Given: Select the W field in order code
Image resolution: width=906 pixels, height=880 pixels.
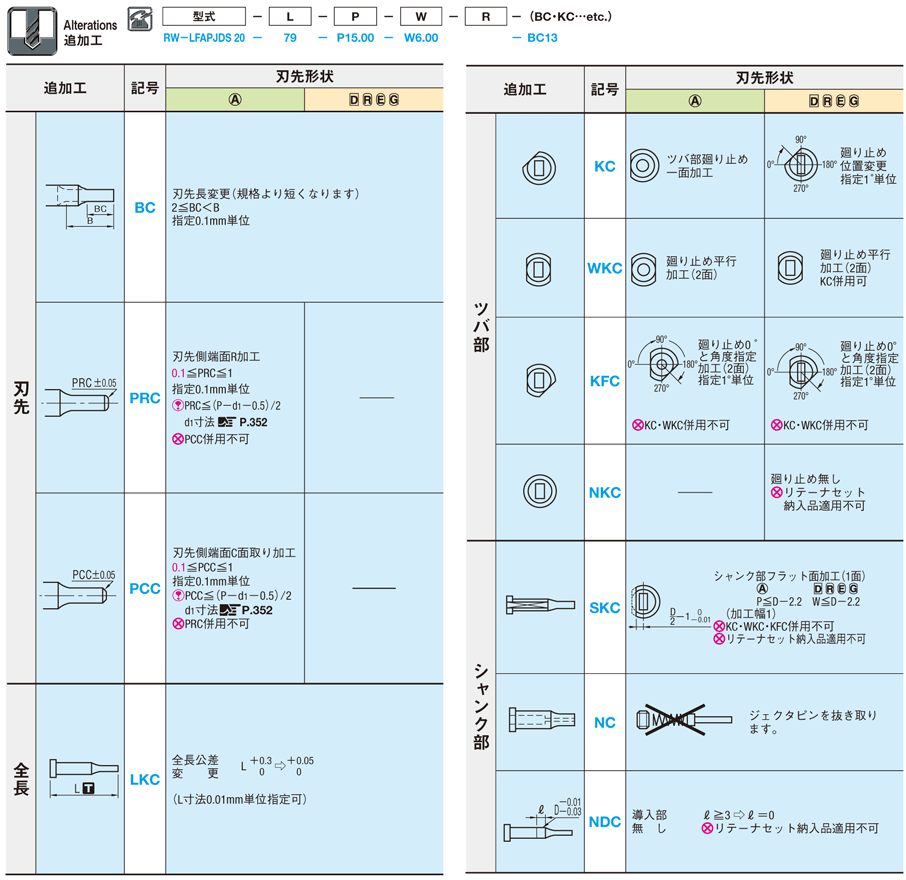Looking at the screenshot, I should [x=420, y=18].
